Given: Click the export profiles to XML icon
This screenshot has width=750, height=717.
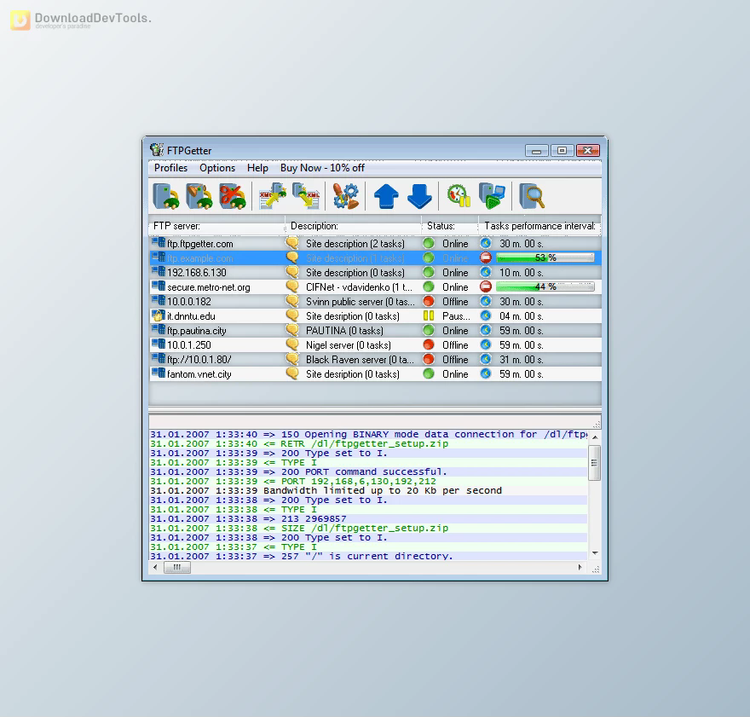Looking at the screenshot, I should [x=306, y=196].
